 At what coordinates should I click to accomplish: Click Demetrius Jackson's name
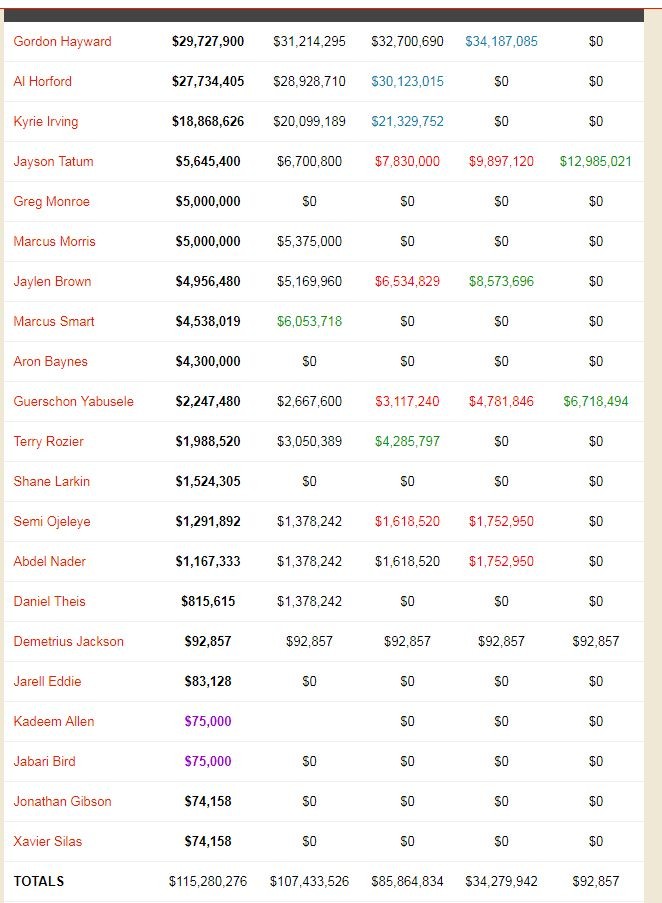click(68, 641)
